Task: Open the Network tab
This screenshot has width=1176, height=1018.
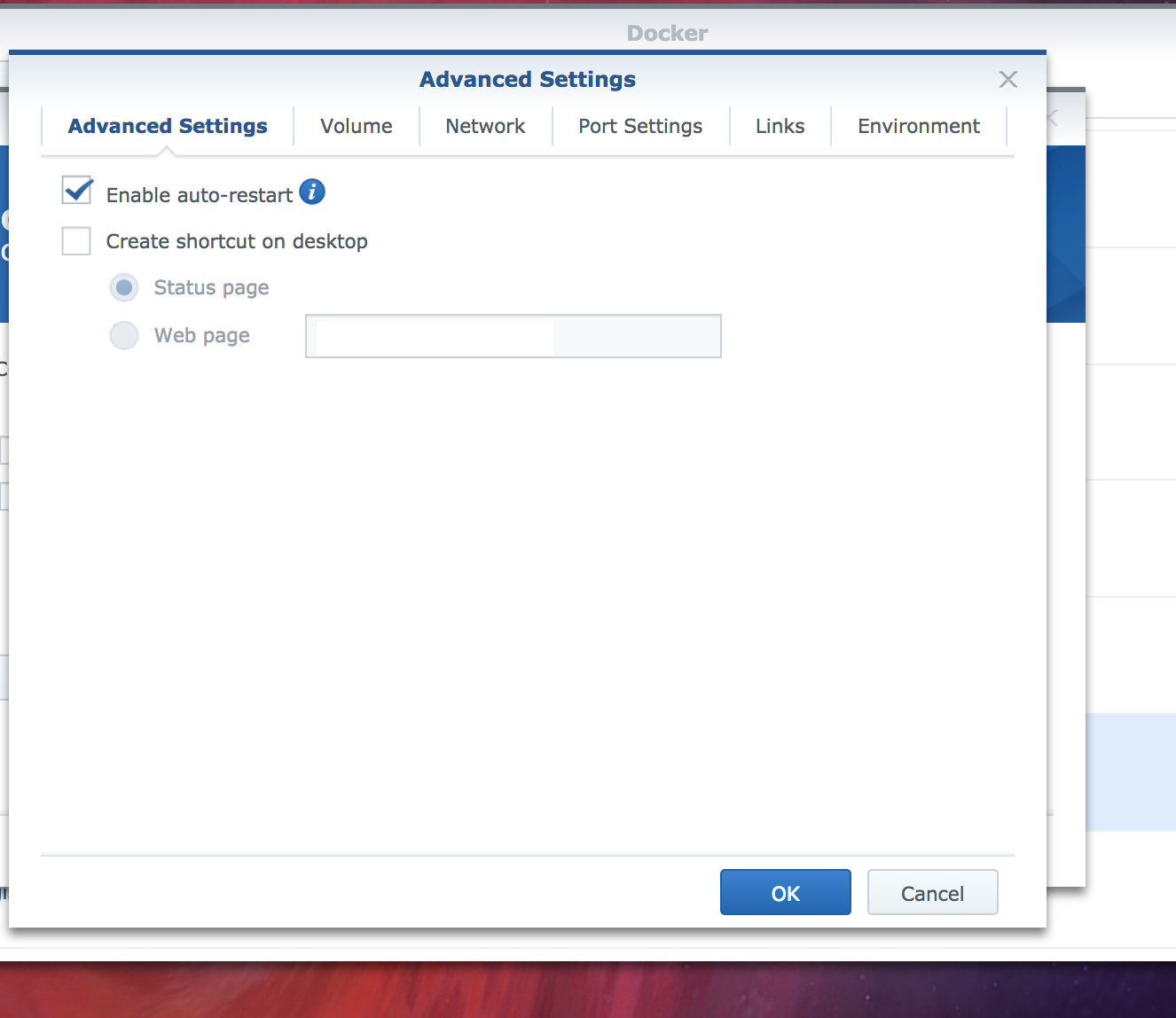Action: point(485,126)
